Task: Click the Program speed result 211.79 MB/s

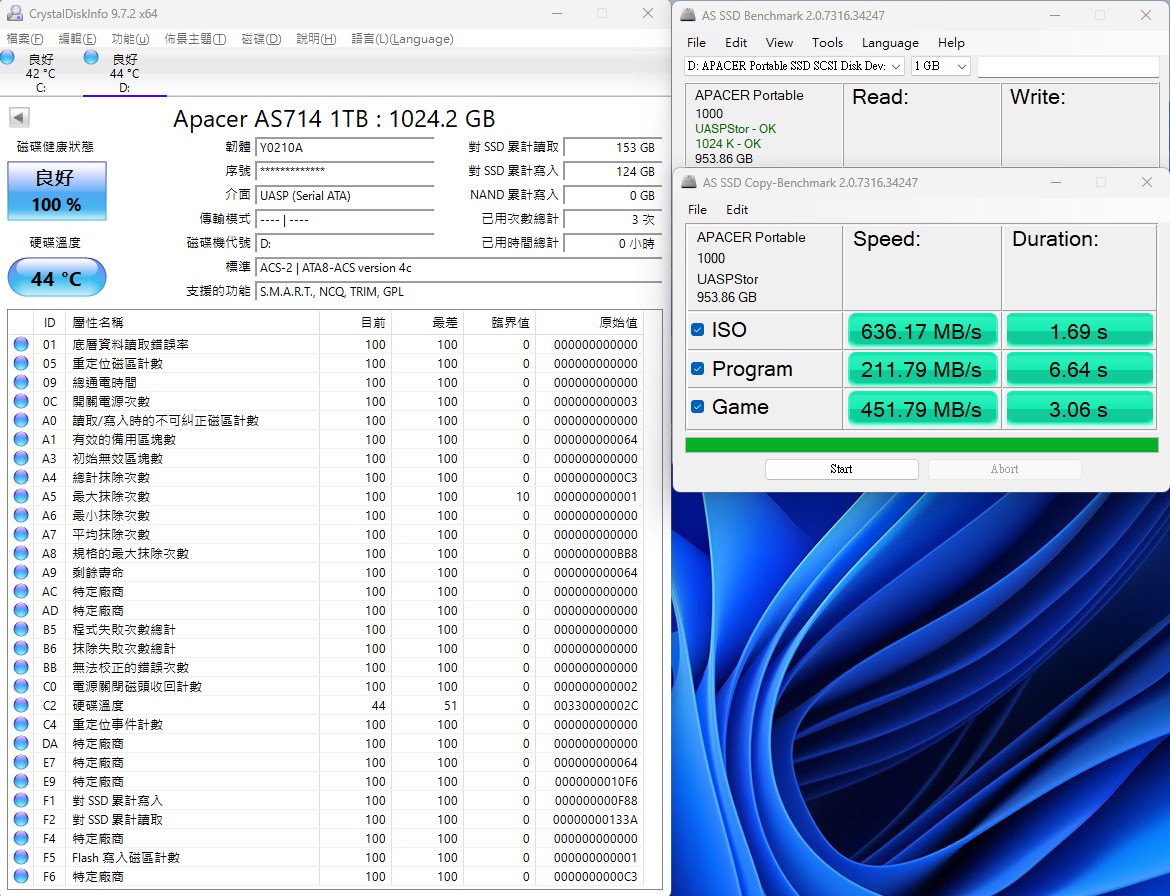Action: pyautogui.click(x=922, y=369)
